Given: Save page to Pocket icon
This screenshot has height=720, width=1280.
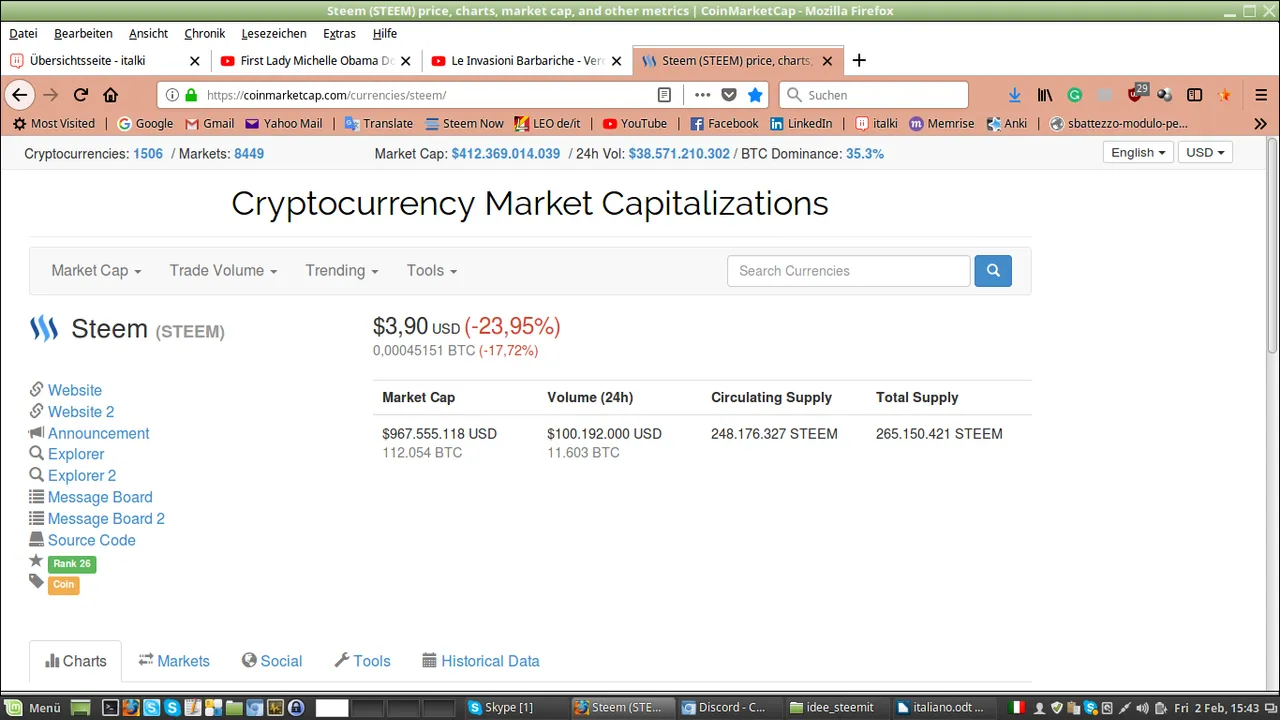Looking at the screenshot, I should [729, 95].
